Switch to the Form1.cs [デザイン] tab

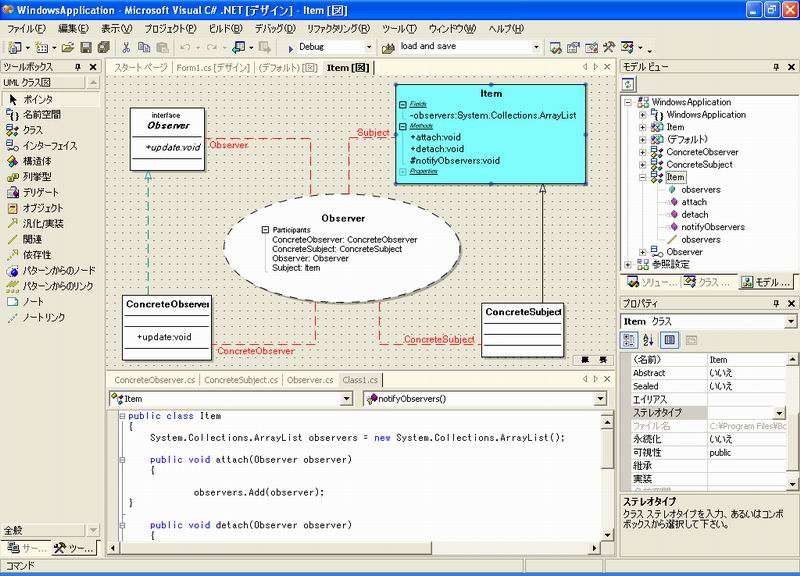[213, 67]
